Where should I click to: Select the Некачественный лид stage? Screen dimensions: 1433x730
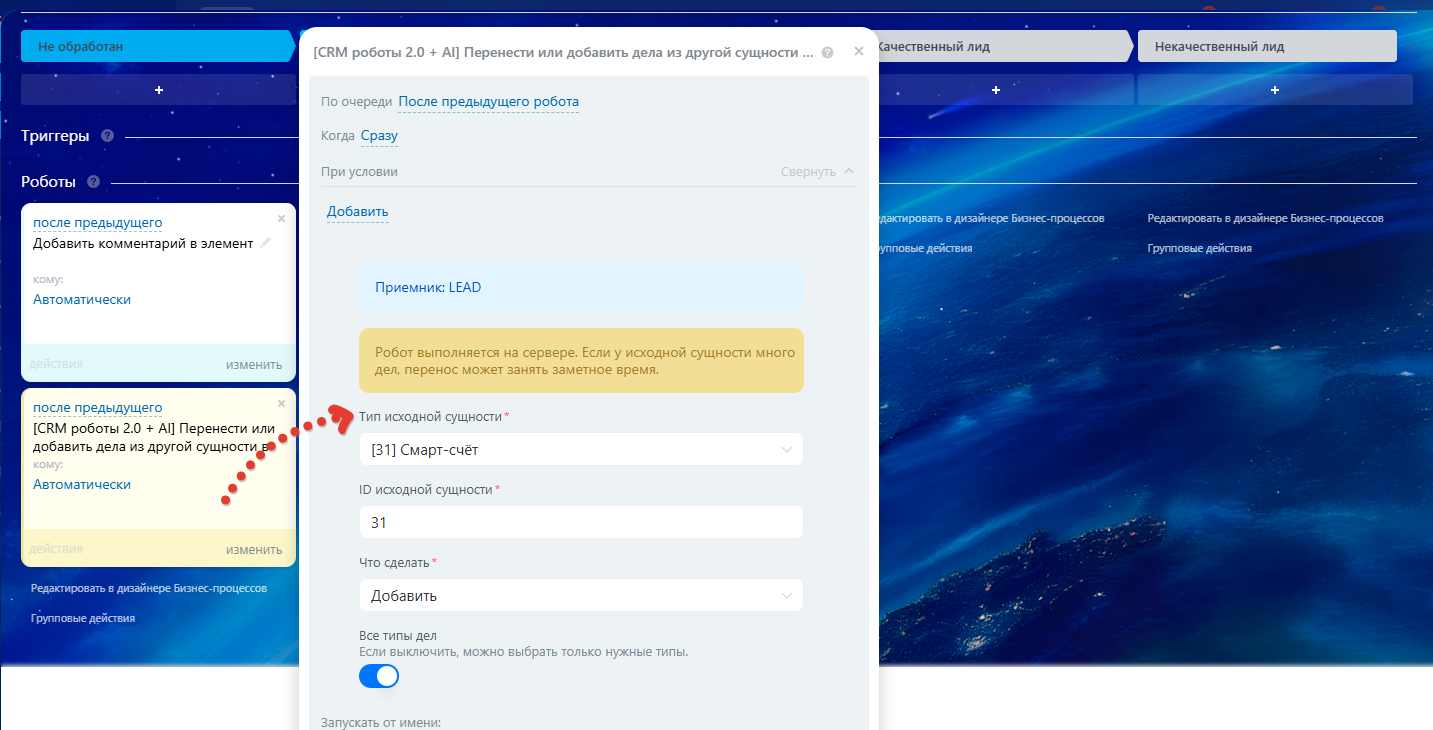(1267, 46)
